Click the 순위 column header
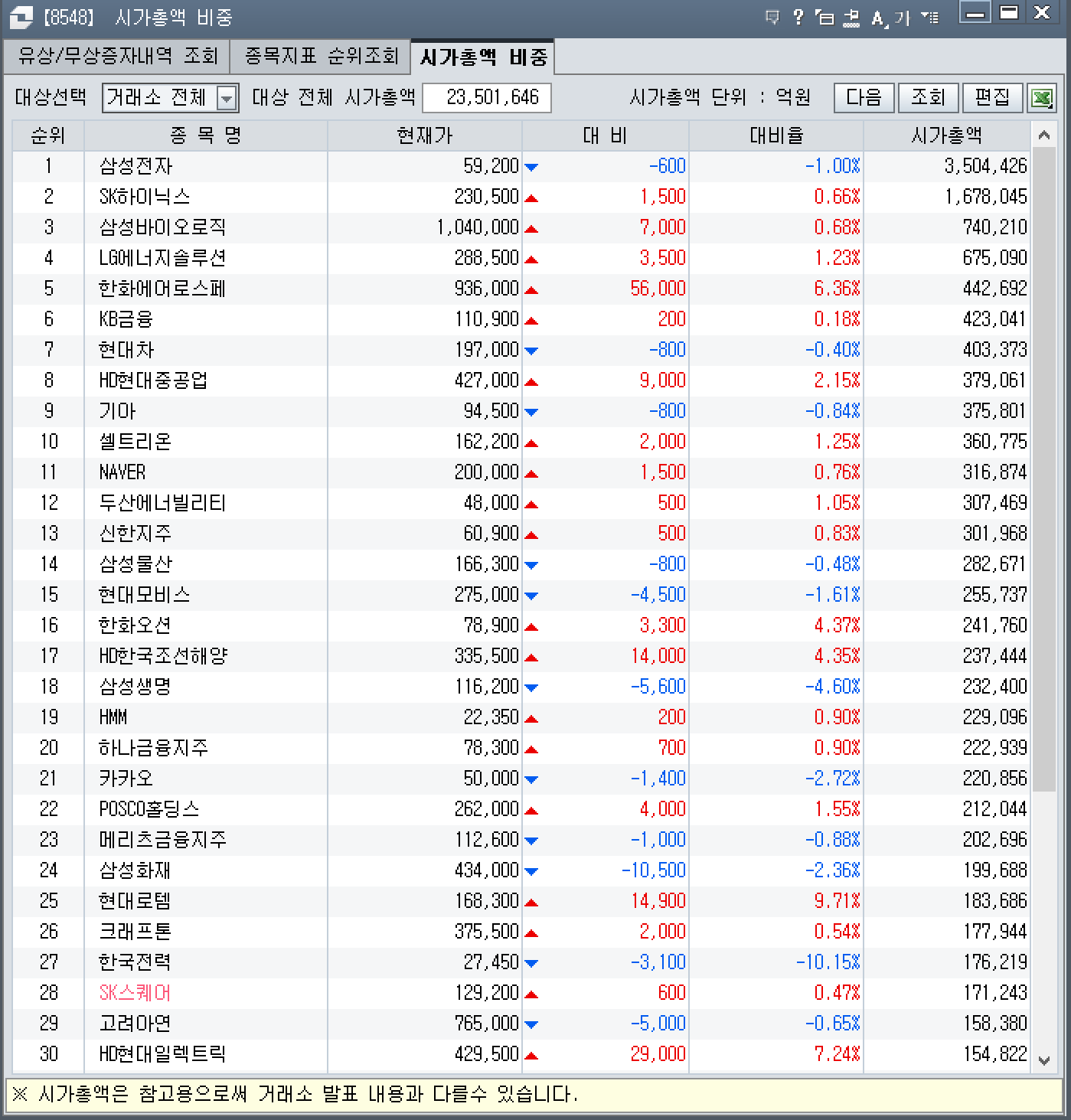The image size is (1071, 1120). (48, 136)
